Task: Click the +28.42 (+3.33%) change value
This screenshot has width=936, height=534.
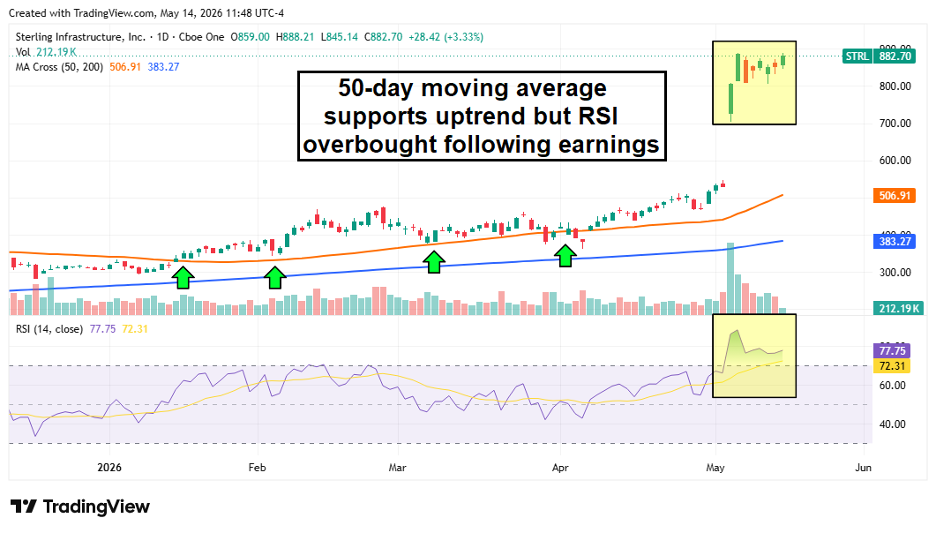Action: [446, 37]
